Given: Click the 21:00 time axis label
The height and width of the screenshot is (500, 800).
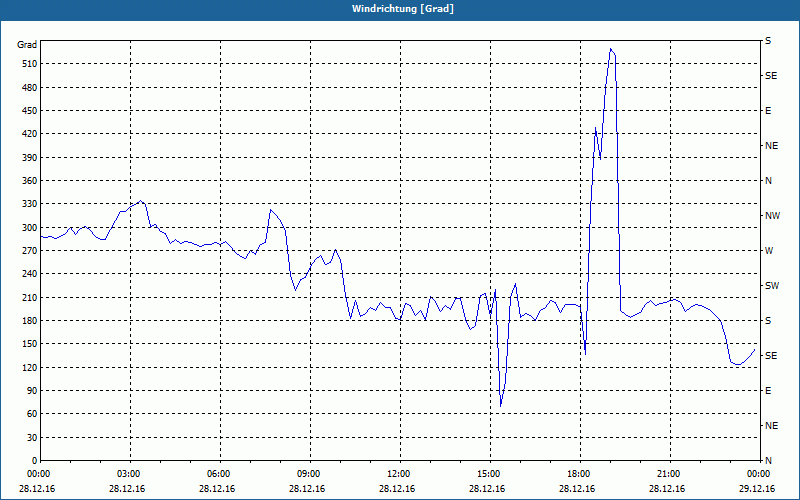Looking at the screenshot, I should pos(668,474).
